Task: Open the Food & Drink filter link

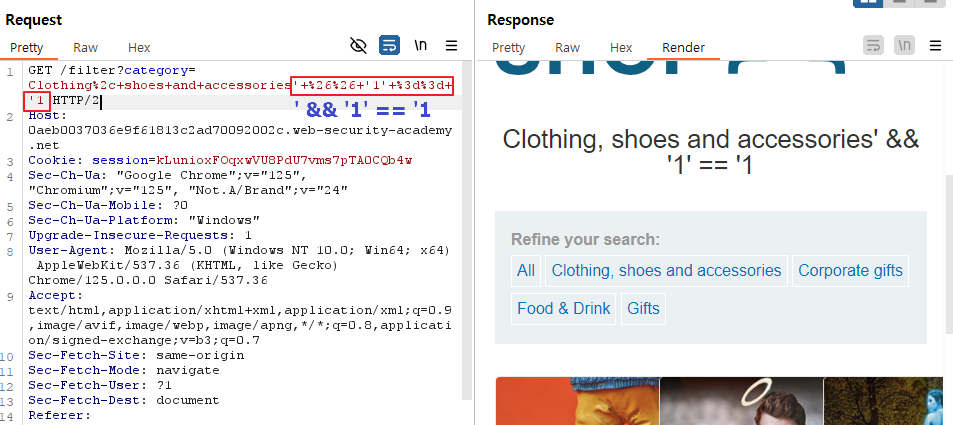Action: [x=563, y=308]
